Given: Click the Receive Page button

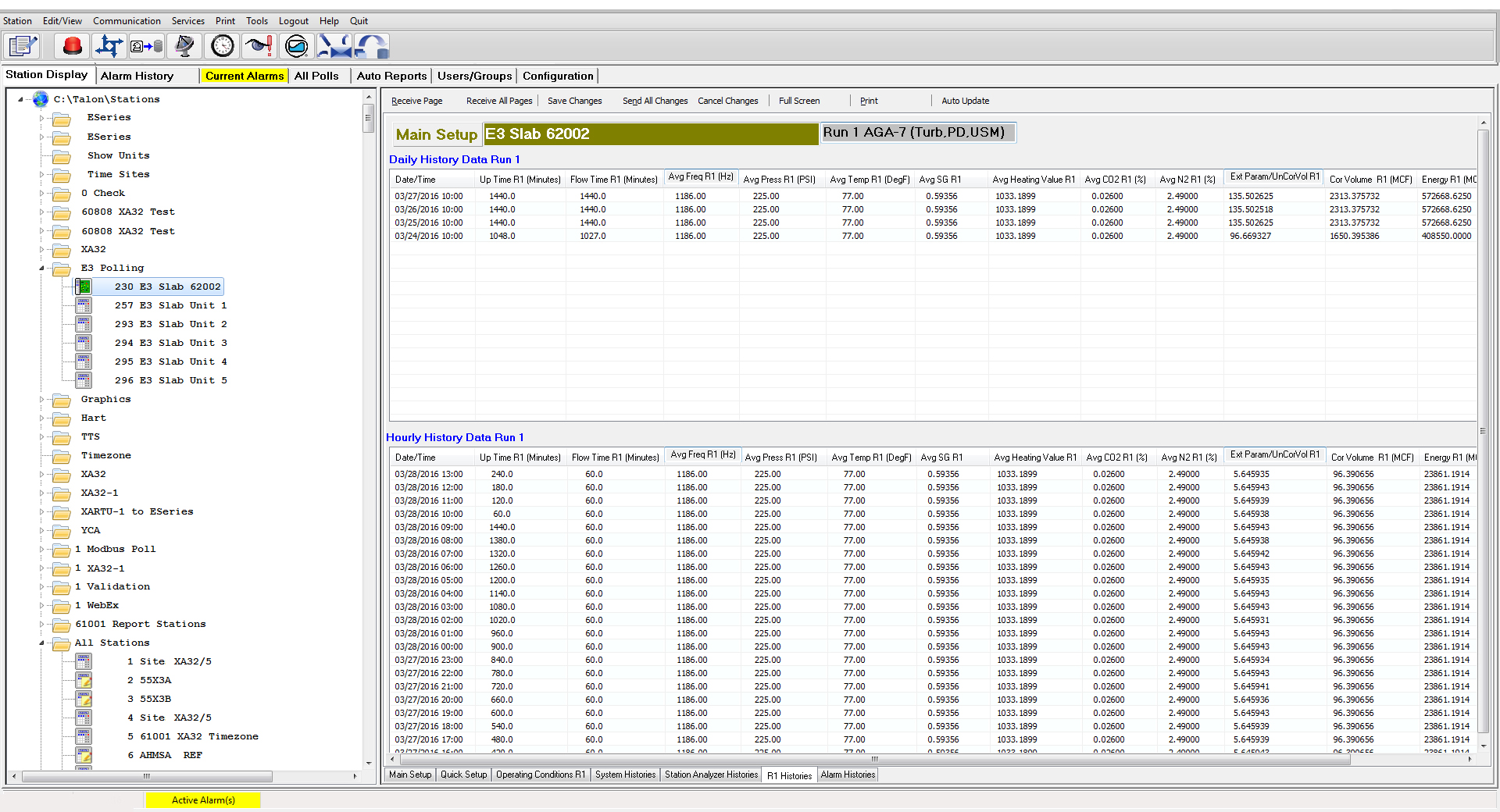Looking at the screenshot, I should coord(416,101).
